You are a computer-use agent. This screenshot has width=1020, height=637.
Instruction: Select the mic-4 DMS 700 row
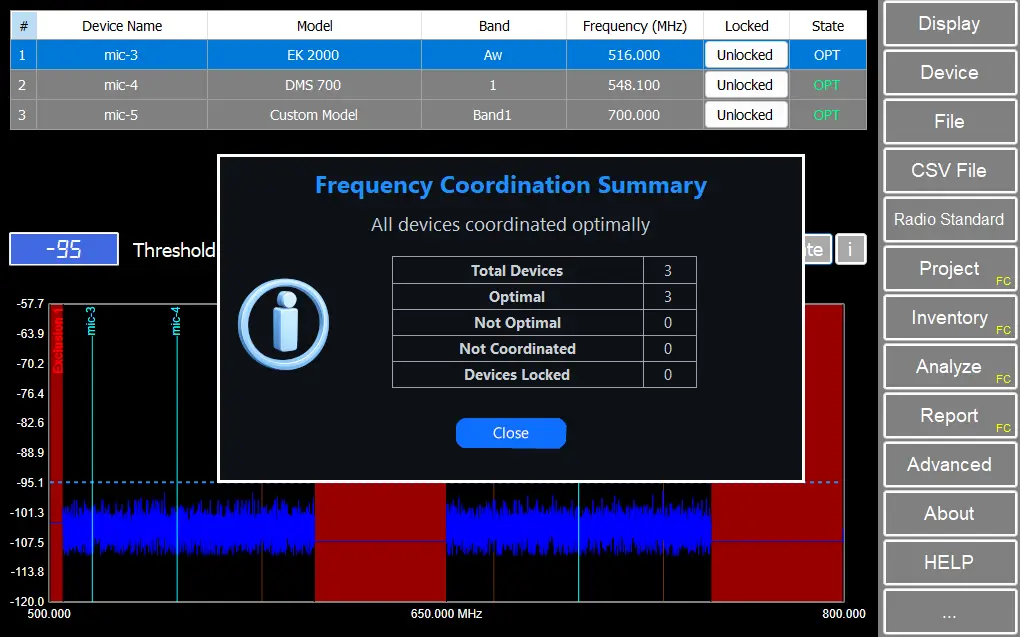313,85
